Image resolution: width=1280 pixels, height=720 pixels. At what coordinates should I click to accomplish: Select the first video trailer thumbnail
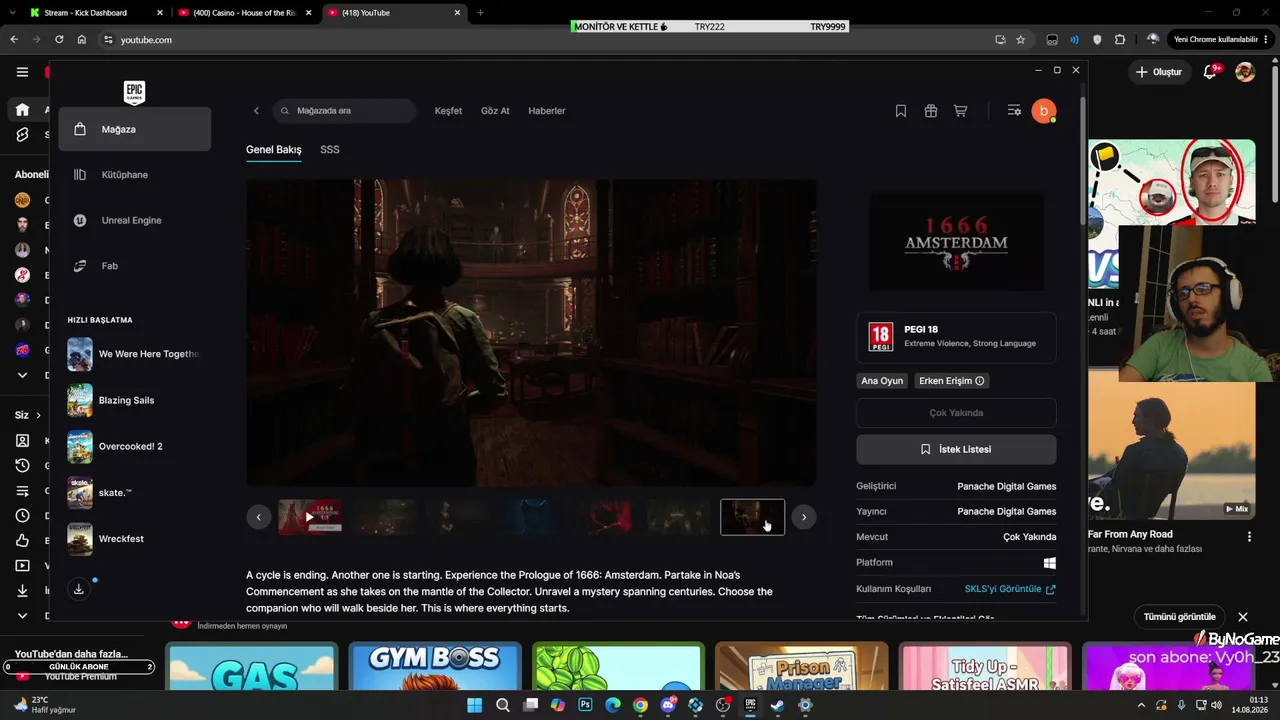coord(310,517)
